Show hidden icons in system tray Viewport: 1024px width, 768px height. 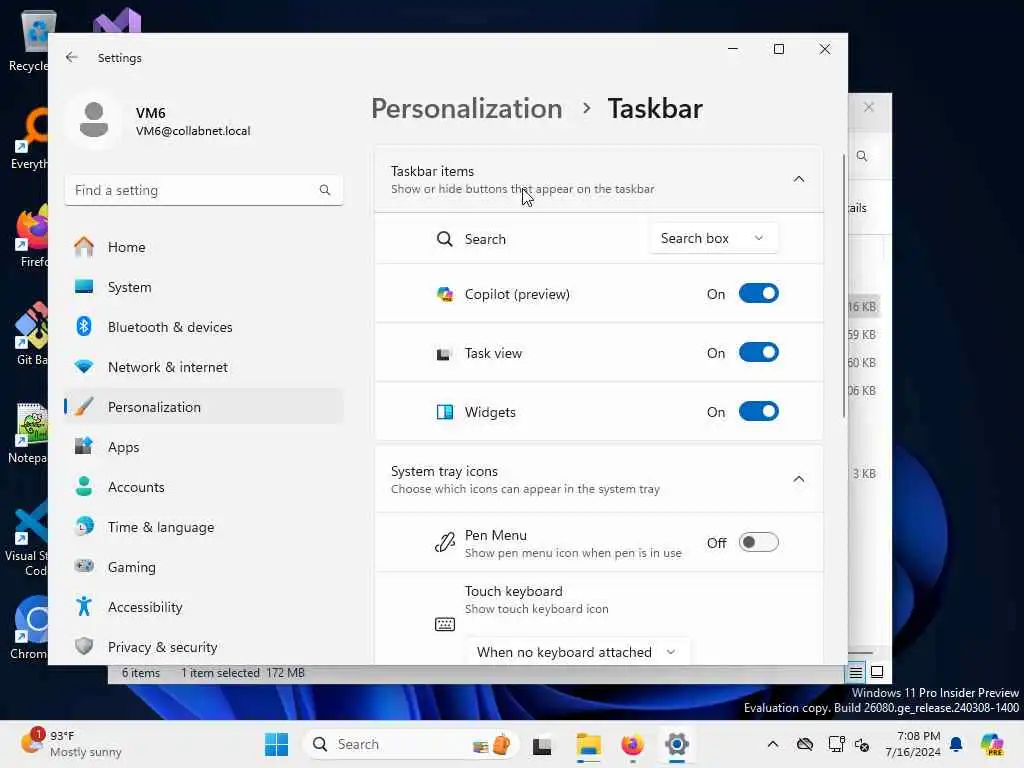click(x=773, y=744)
